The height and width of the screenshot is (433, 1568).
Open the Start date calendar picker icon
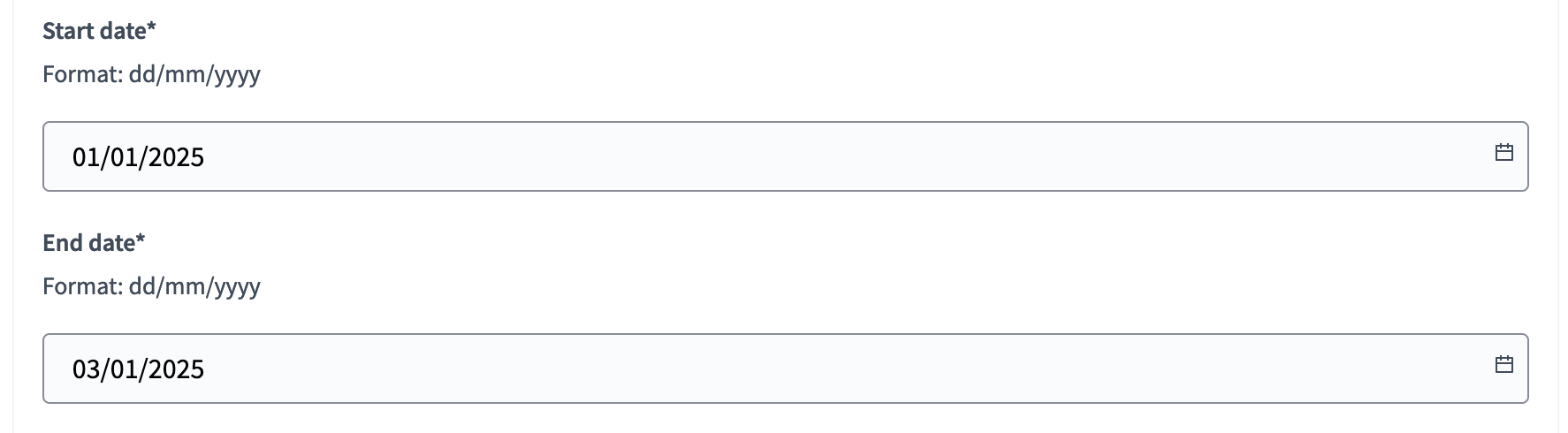coord(1503,153)
